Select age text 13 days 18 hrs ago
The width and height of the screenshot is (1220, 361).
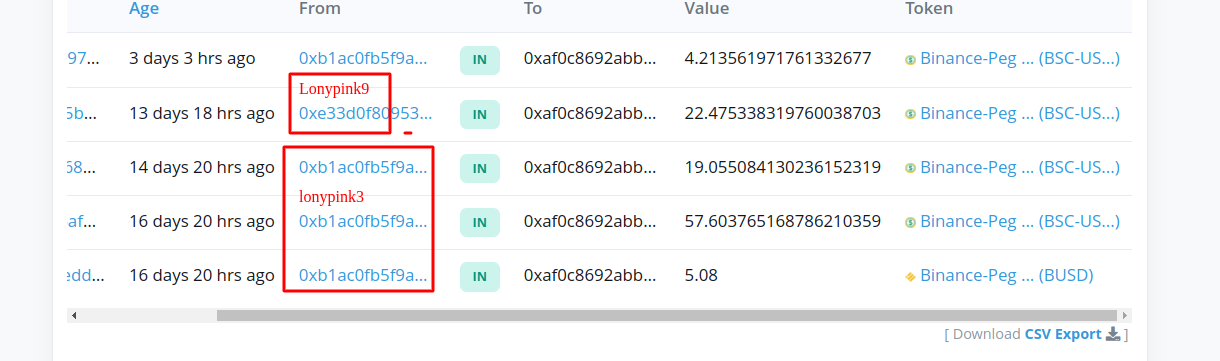(202, 113)
